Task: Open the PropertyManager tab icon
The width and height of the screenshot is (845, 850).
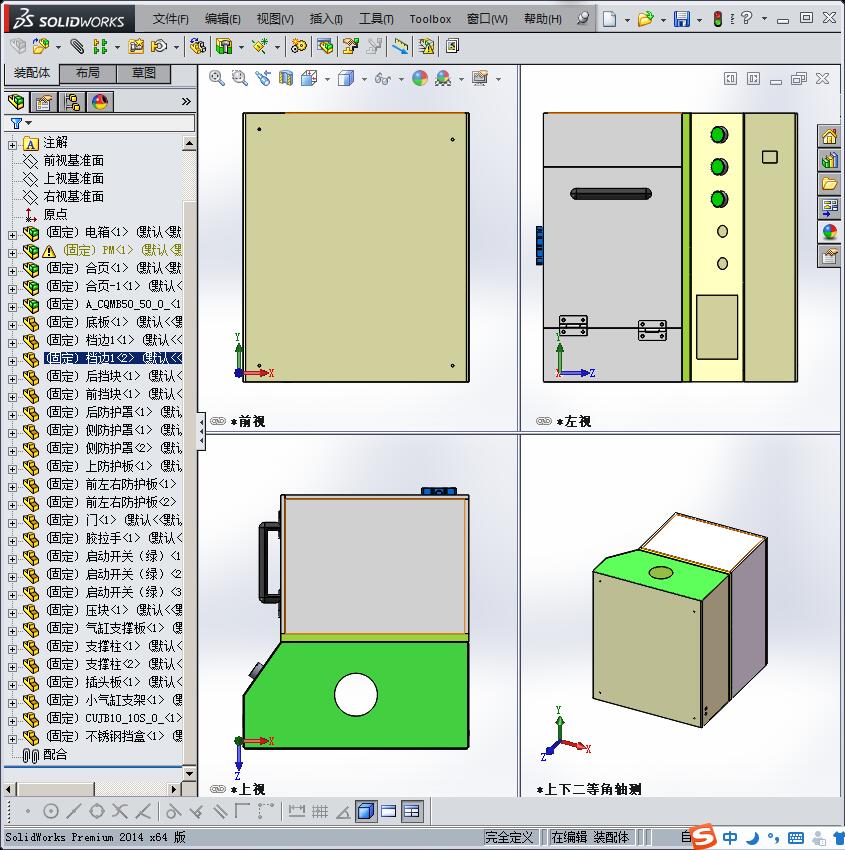Action: coord(44,102)
